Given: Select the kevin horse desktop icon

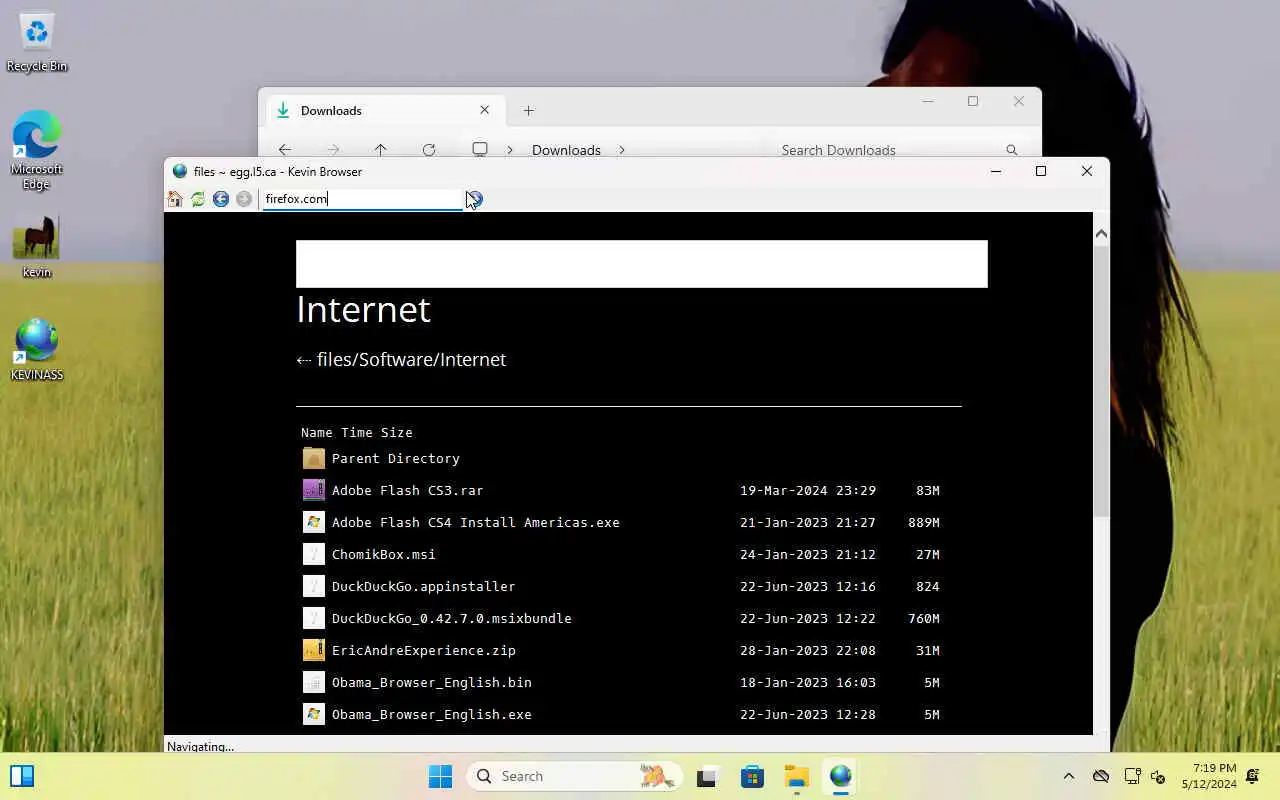Looking at the screenshot, I should 37,247.
